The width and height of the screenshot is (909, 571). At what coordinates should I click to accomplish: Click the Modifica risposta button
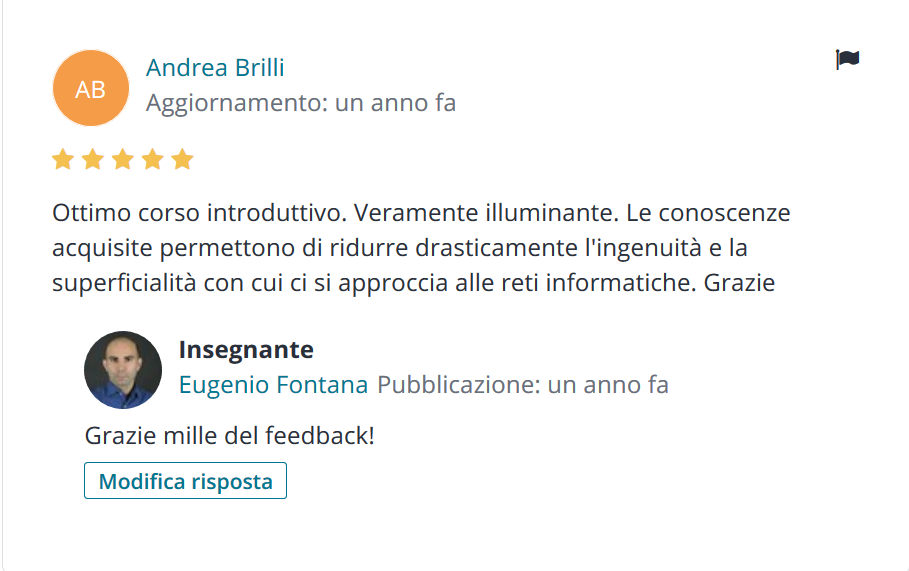(x=186, y=481)
